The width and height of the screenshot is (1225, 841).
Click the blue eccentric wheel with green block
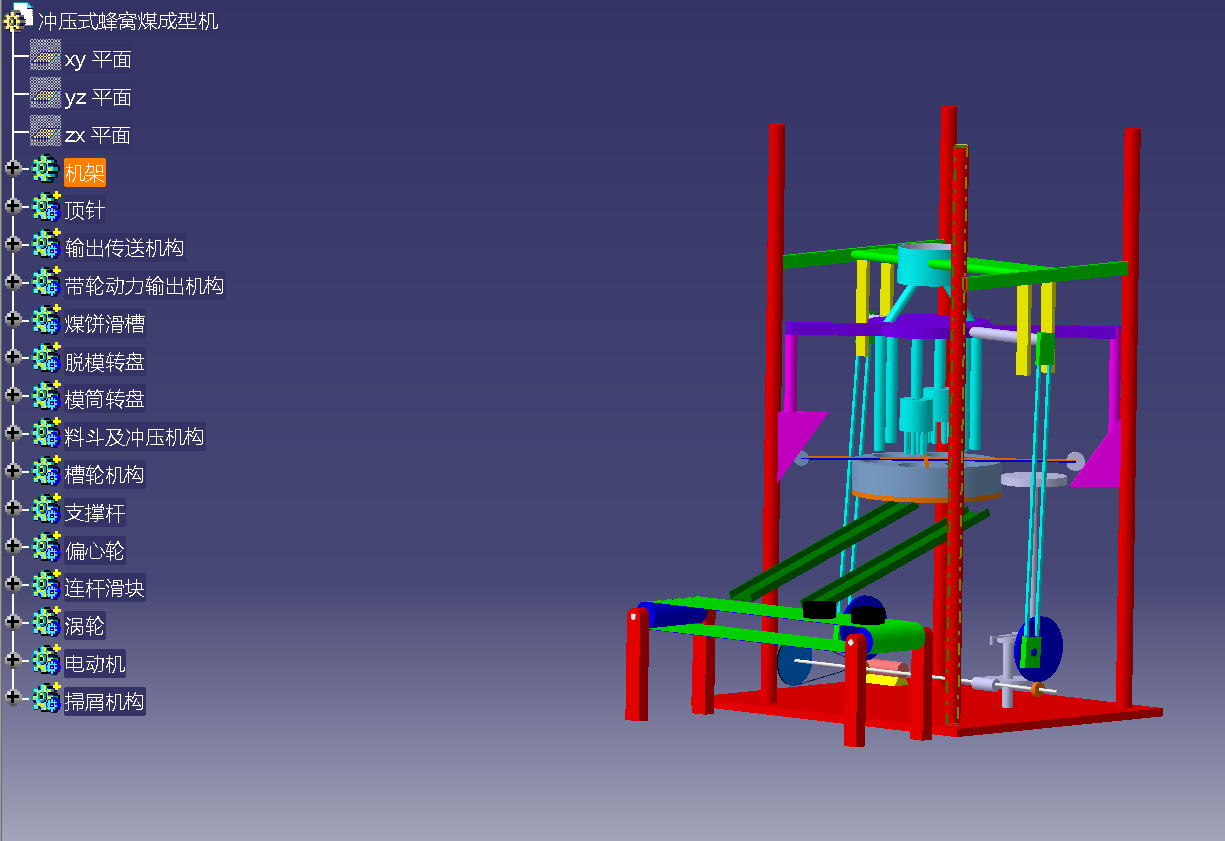pos(1037,648)
